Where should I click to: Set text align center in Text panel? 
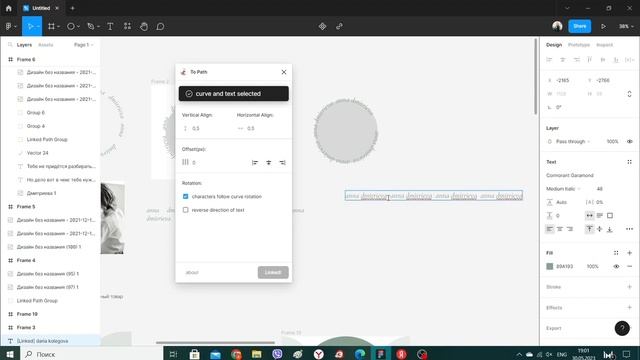[x=560, y=229]
